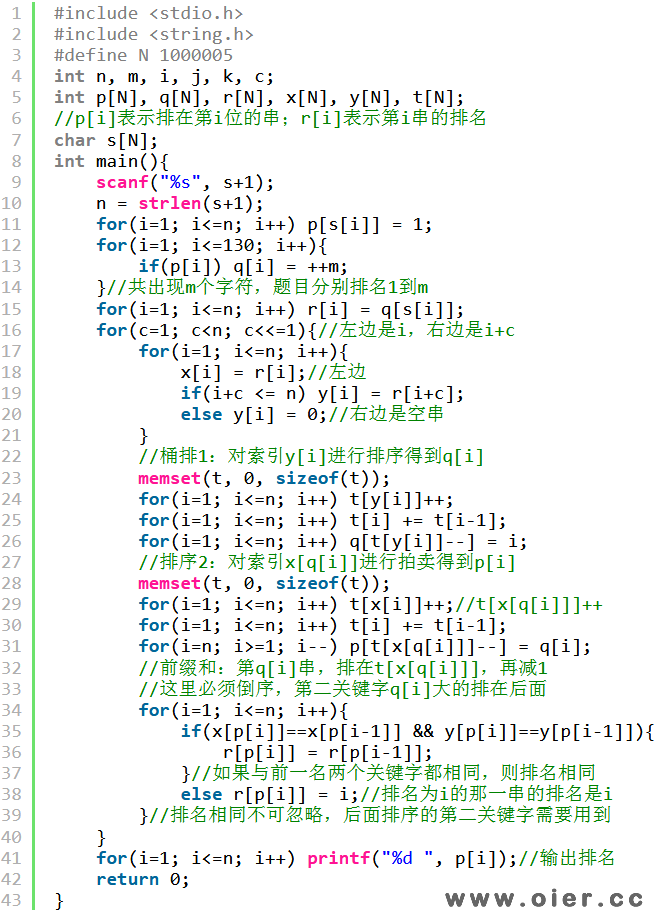The width and height of the screenshot is (654, 913).
Task: Click 't[y[i]]++;' loop on line 24
Action: pyautogui.click(x=296, y=499)
